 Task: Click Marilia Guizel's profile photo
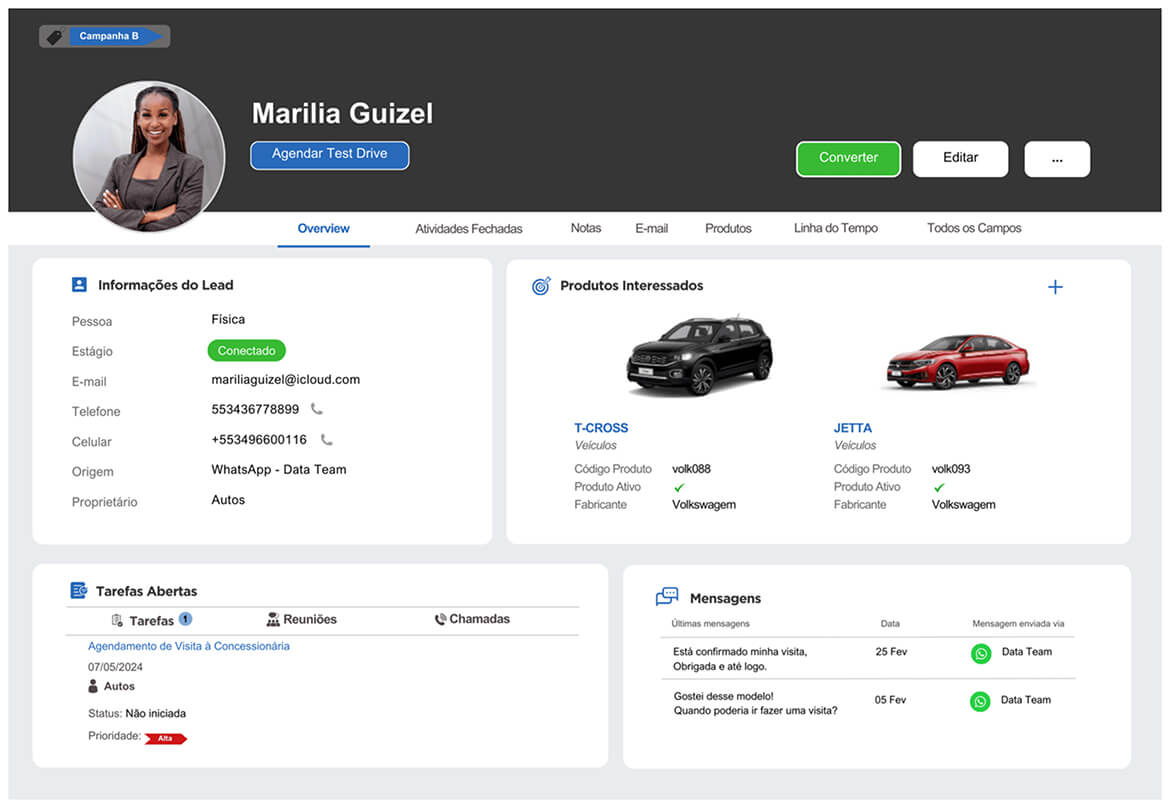coord(149,156)
